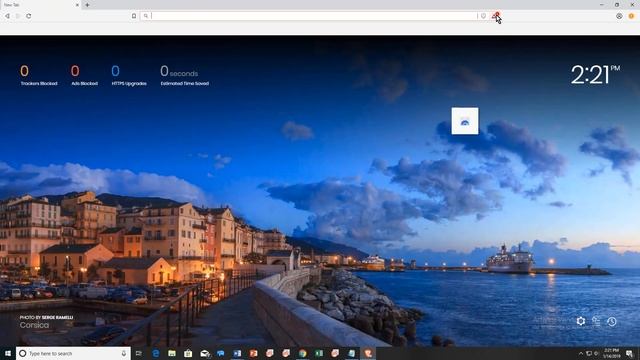This screenshot has height=360, width=640.
Task: Reload the current page
Action: coord(29,16)
